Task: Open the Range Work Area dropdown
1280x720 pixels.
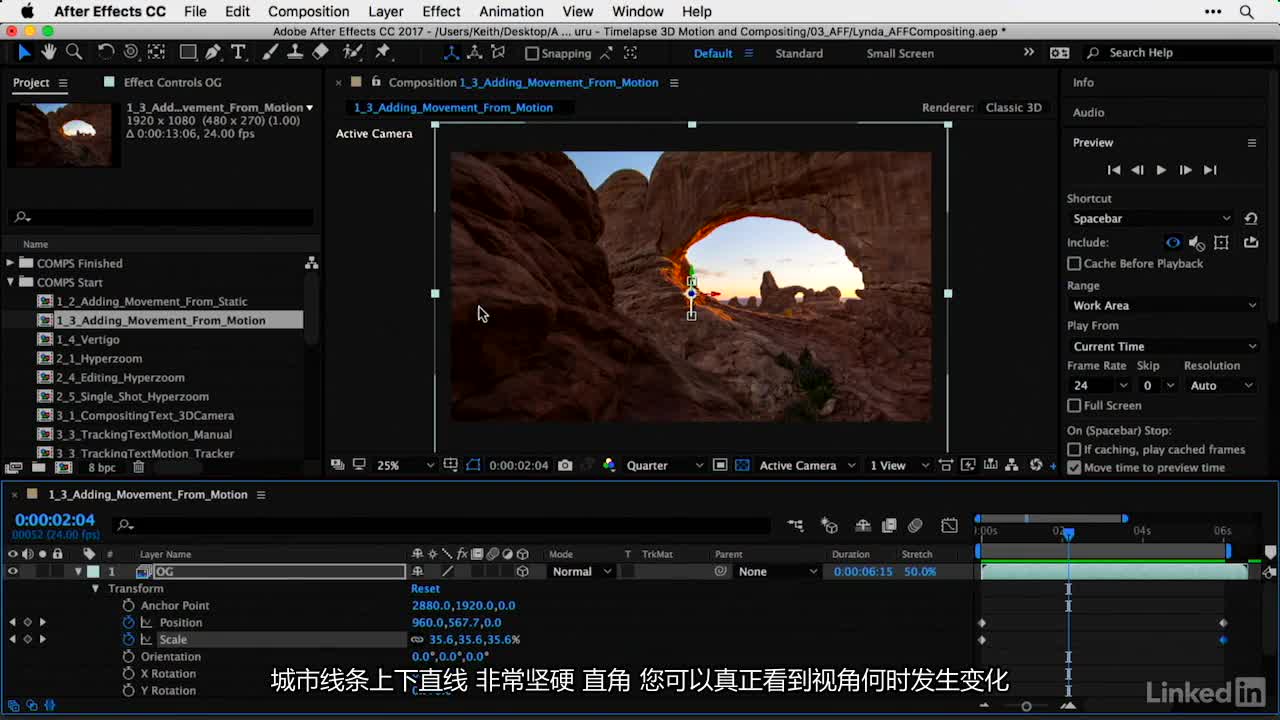Action: pos(1164,305)
